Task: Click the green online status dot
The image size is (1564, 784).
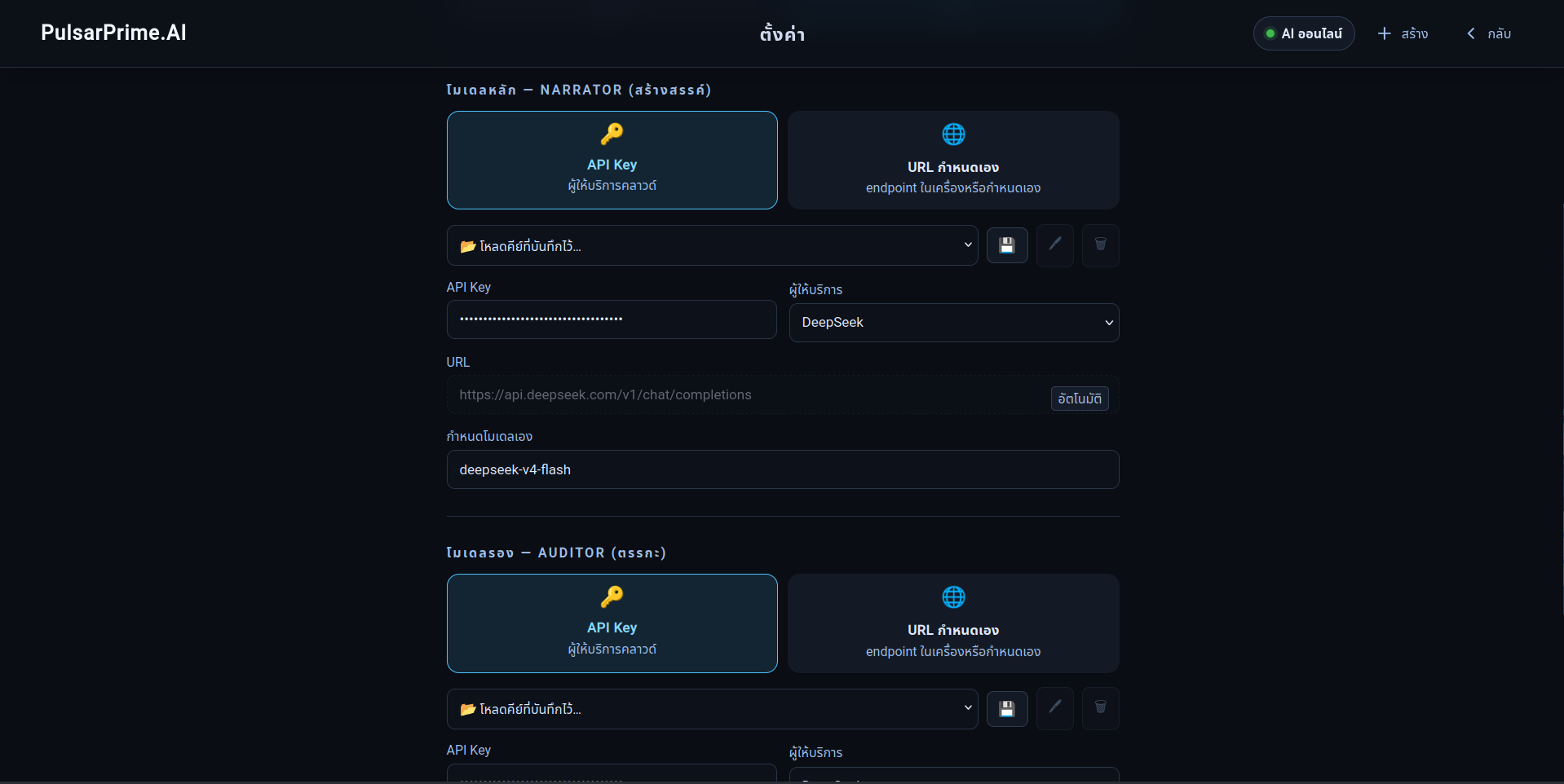Action: point(1270,33)
